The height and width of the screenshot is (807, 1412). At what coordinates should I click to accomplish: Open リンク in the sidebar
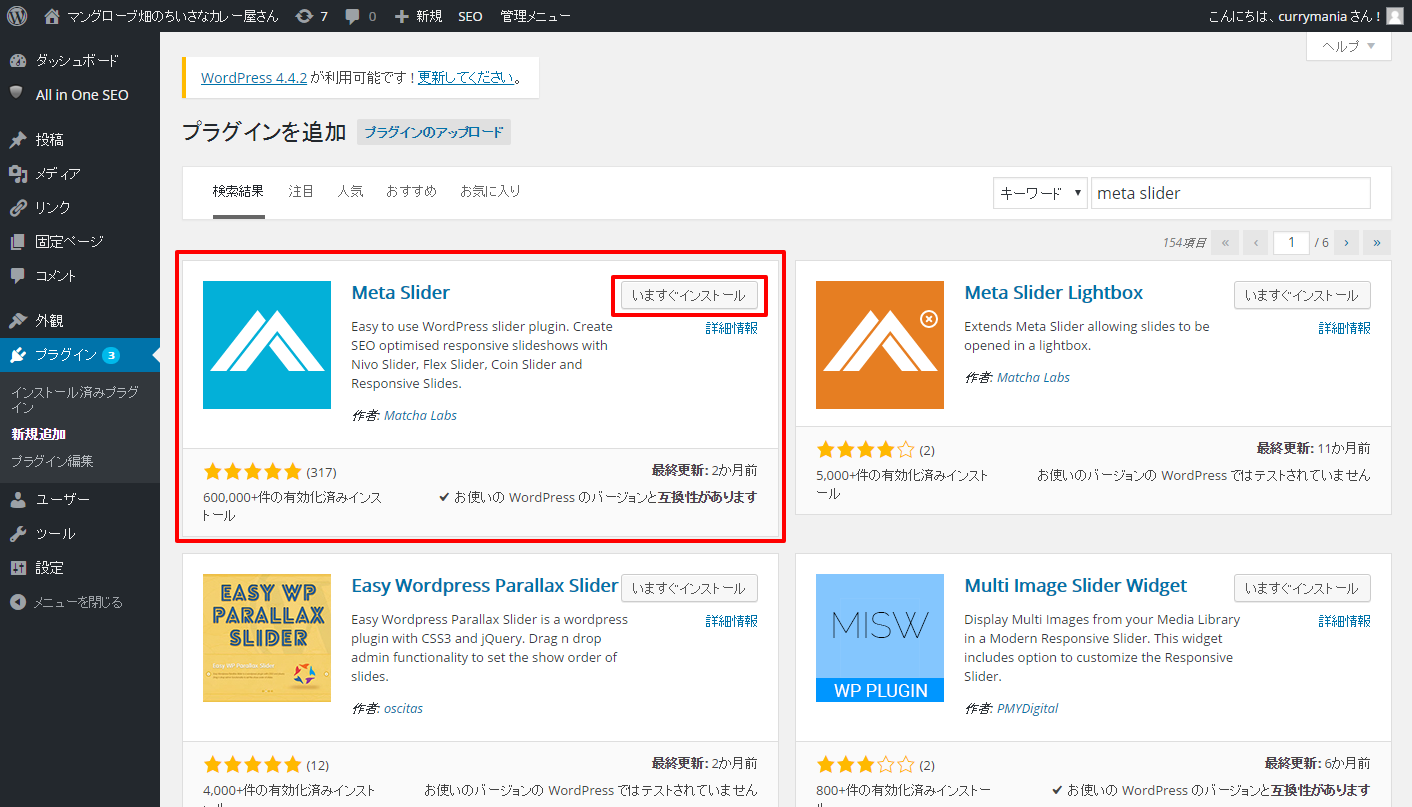(x=80, y=207)
